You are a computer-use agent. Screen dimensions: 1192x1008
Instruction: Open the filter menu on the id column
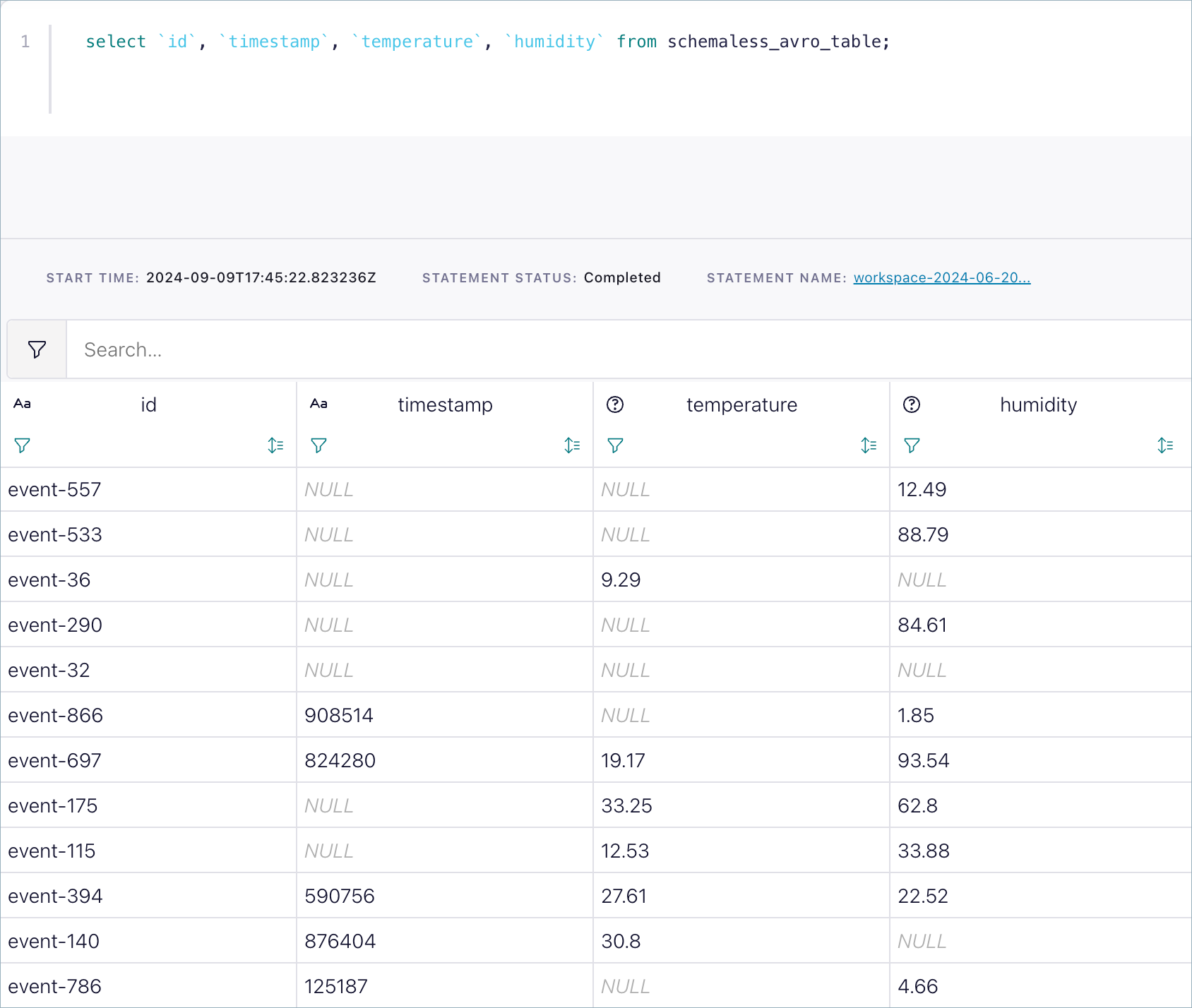22,445
